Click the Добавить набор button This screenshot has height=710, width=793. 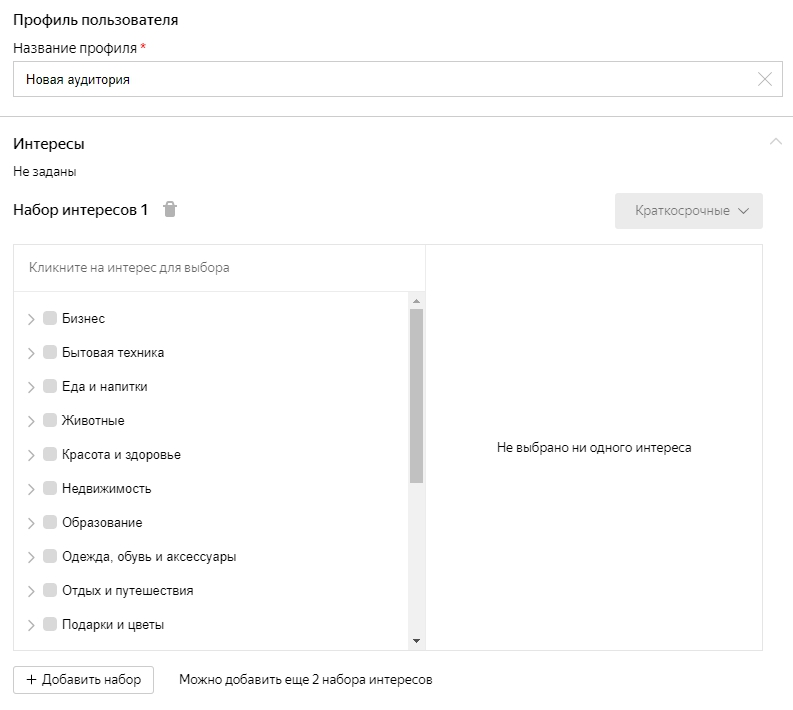click(84, 680)
